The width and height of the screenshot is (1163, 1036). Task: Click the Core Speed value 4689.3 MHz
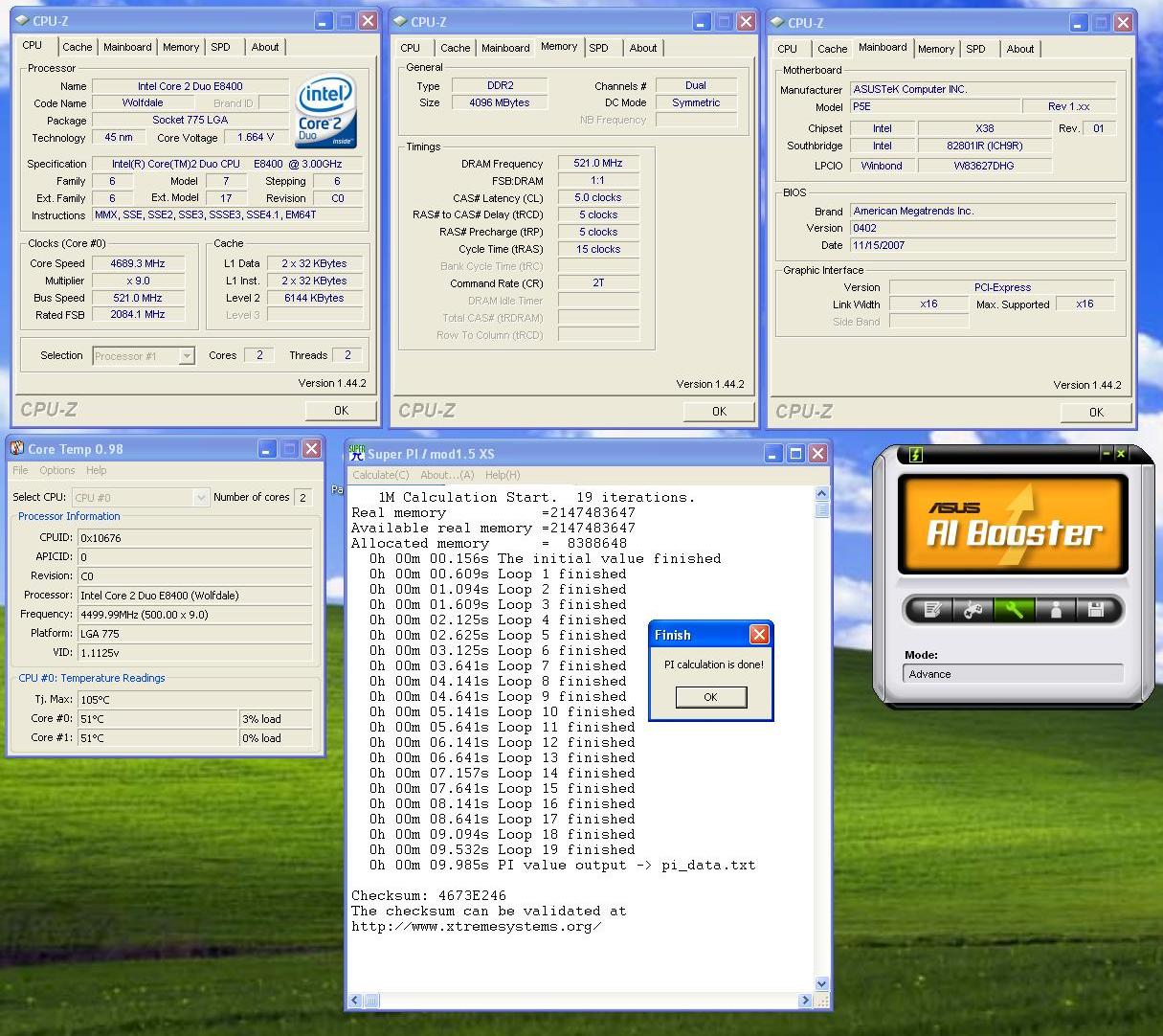point(138,263)
